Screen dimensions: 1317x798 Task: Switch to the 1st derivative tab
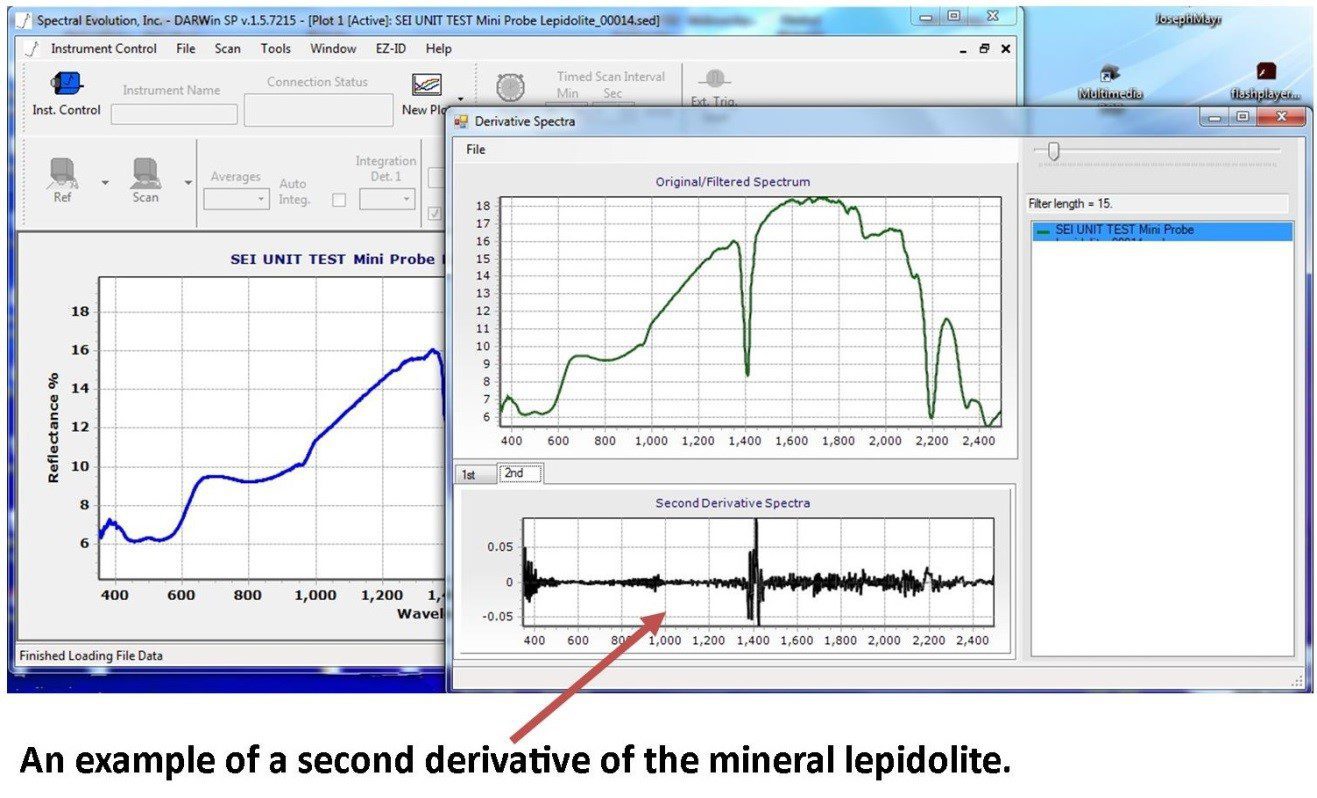[471, 474]
